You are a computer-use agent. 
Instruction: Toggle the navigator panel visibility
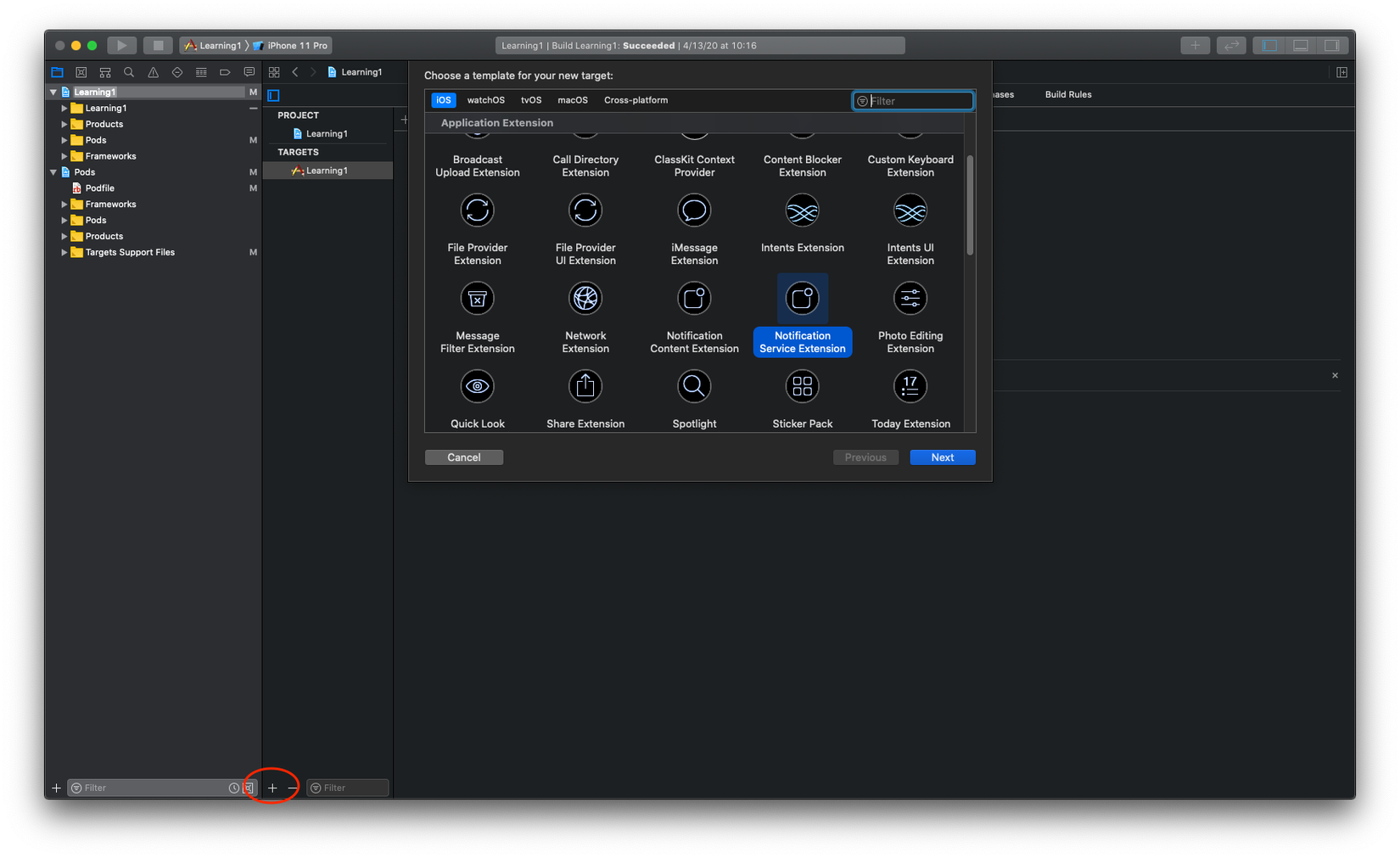pyautogui.click(x=1269, y=45)
